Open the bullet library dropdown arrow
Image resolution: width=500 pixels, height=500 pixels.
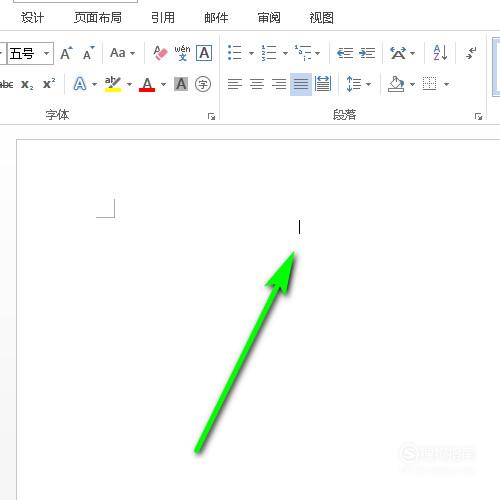pyautogui.click(x=251, y=53)
